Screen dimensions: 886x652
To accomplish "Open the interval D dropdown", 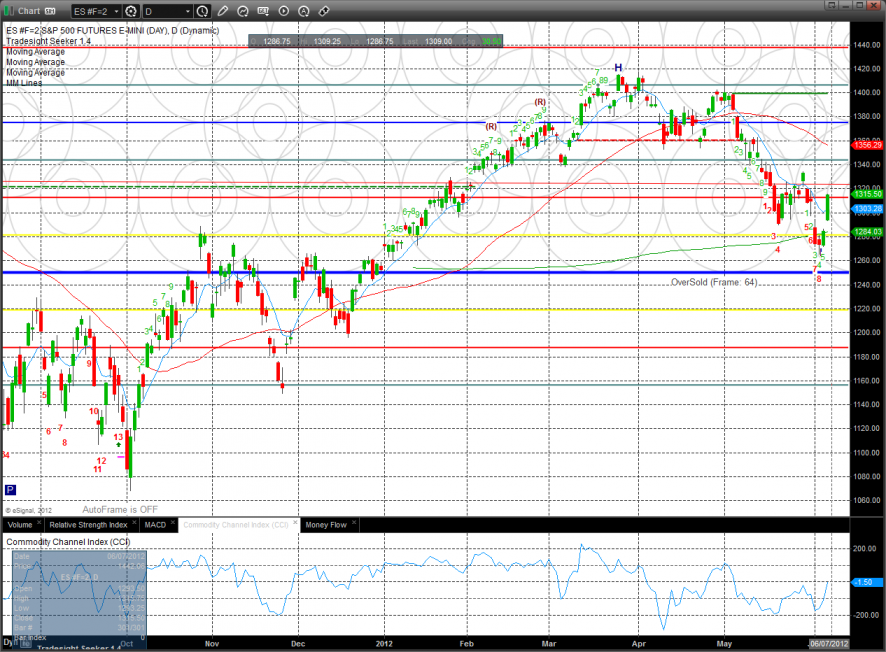I will [167, 11].
